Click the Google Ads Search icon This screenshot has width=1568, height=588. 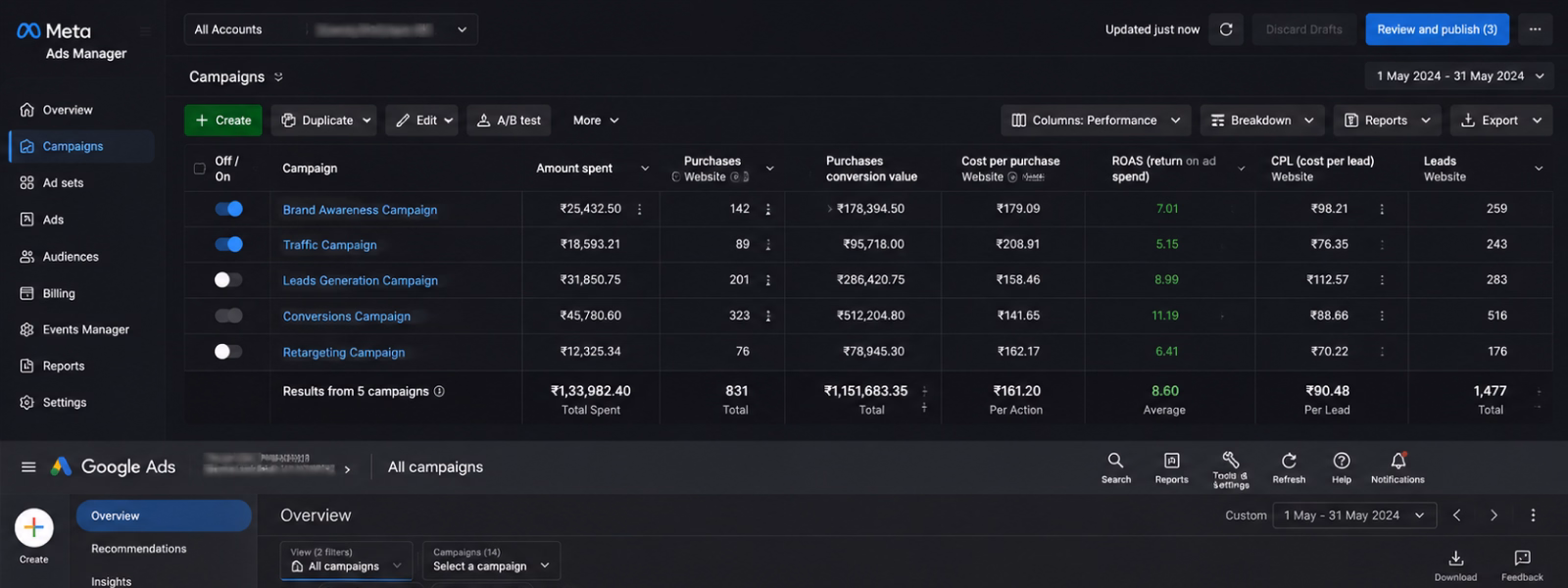click(1115, 467)
